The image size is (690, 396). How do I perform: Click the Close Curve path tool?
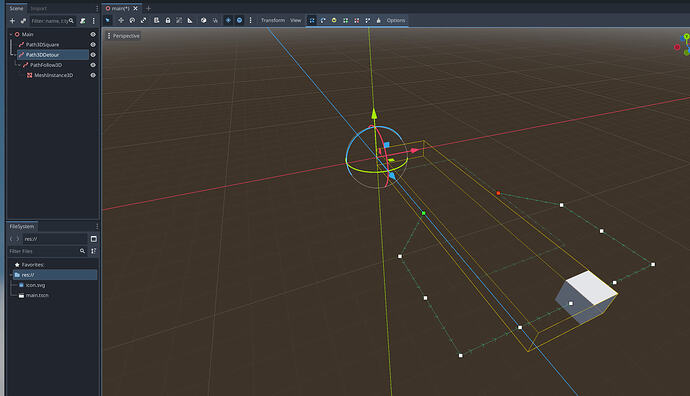(x=367, y=20)
